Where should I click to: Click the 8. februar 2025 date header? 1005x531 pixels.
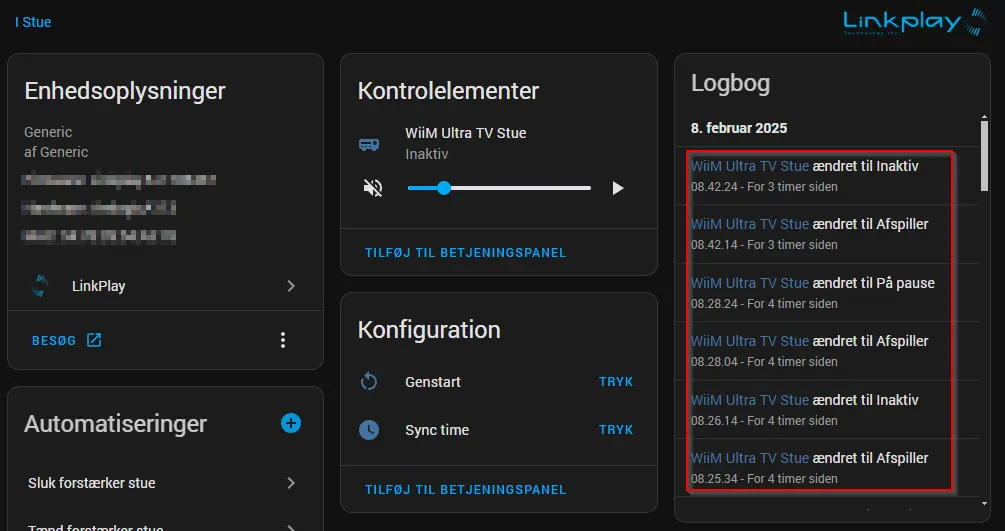click(x=739, y=128)
